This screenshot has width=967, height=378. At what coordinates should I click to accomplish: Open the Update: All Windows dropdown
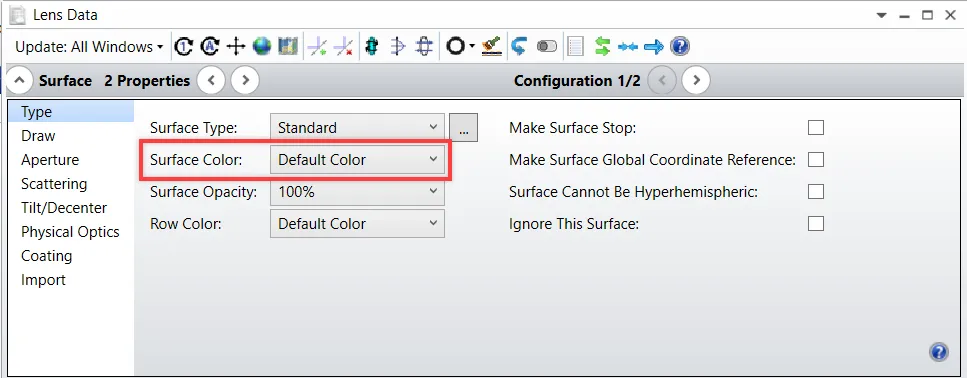(x=89, y=47)
